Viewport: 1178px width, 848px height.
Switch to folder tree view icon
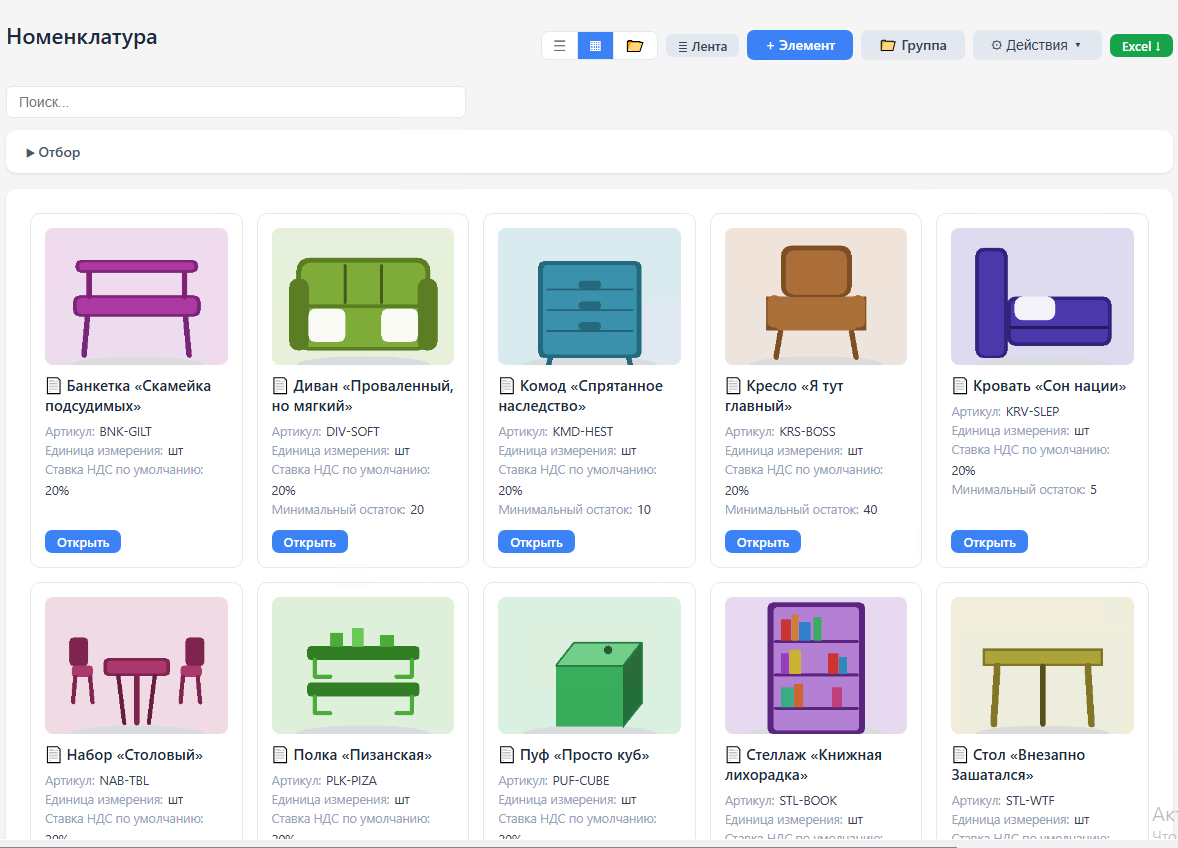point(635,46)
